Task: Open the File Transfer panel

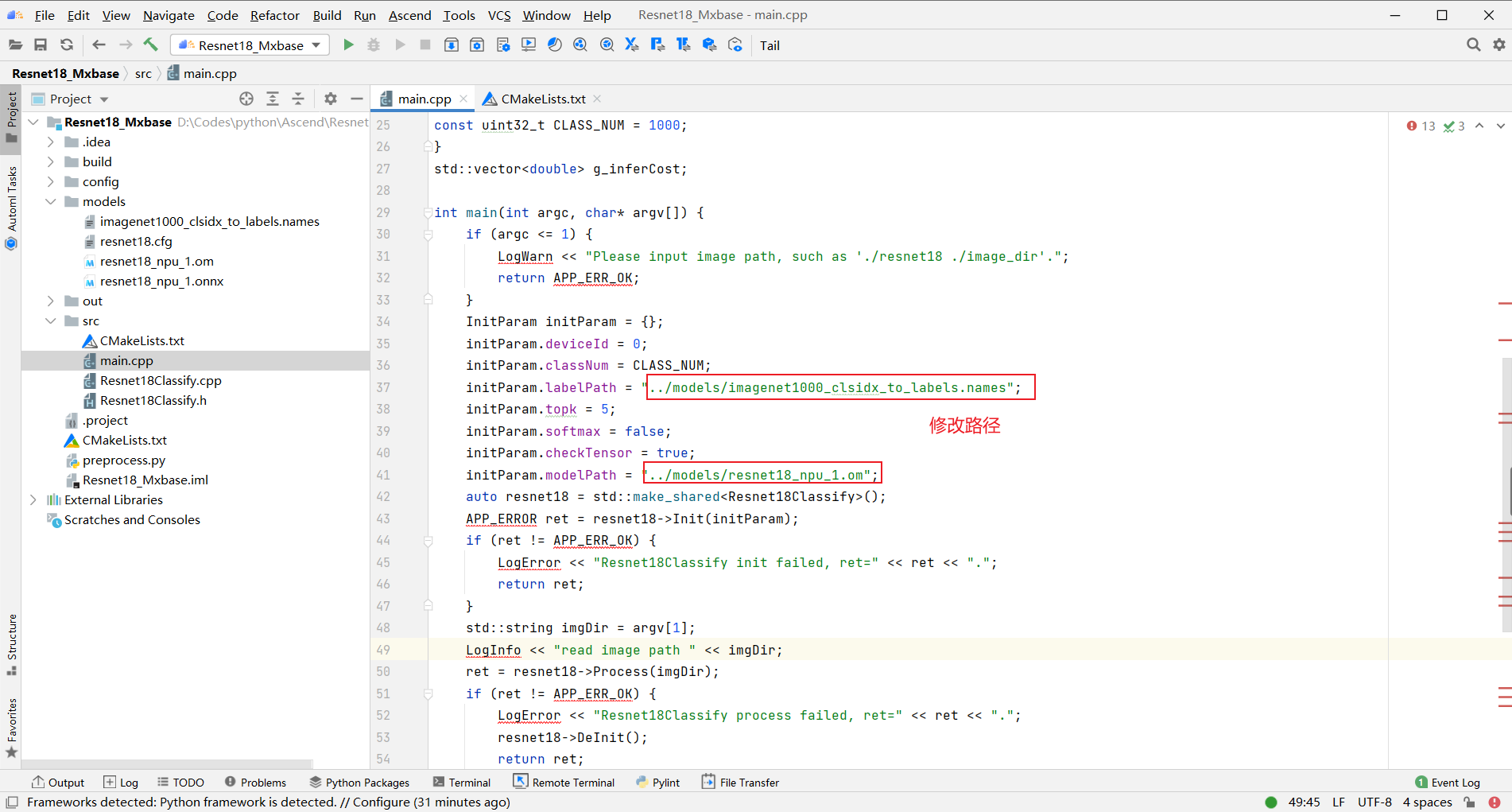Action: 740,783
